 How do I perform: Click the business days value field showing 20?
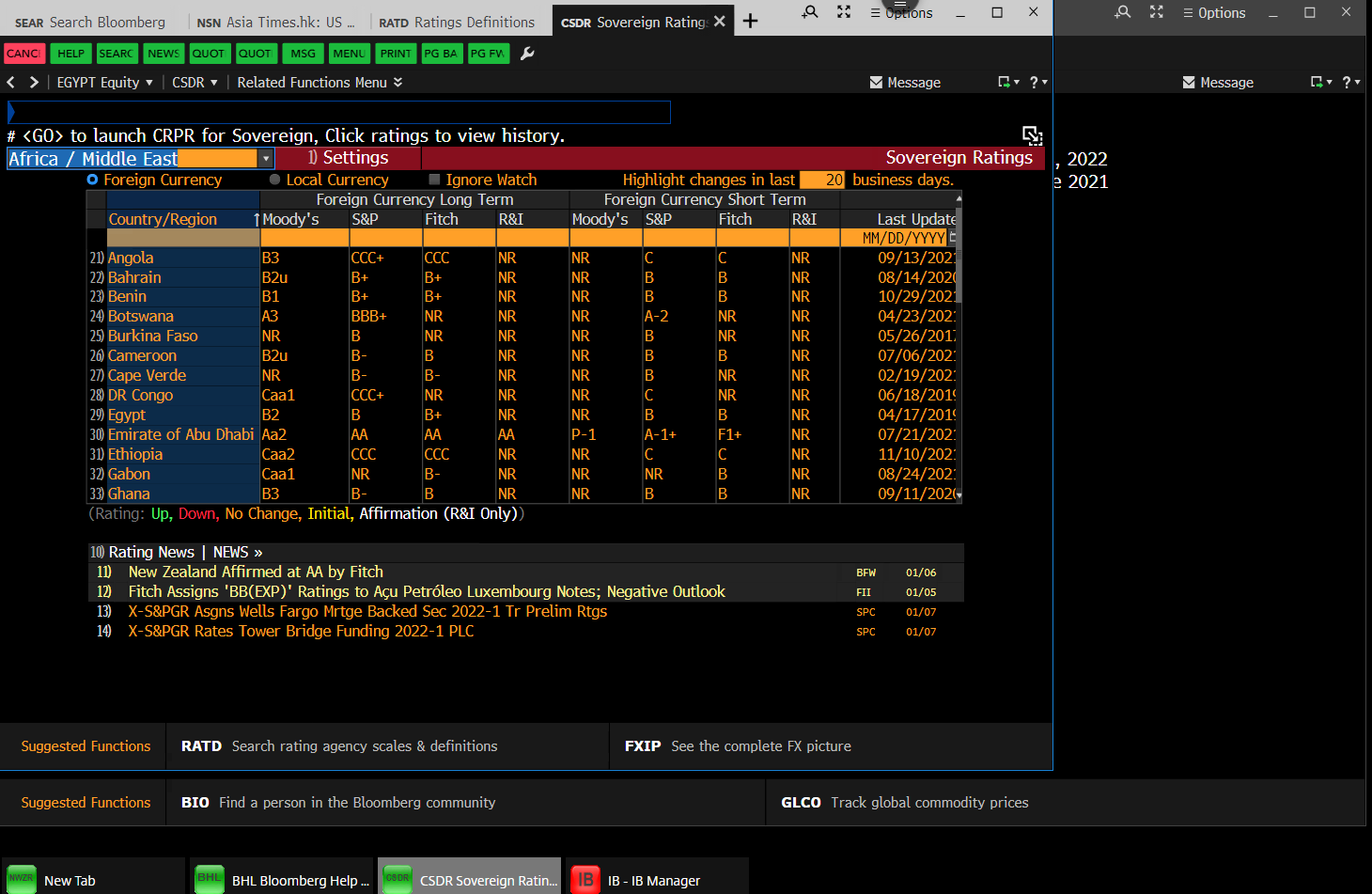coord(822,180)
